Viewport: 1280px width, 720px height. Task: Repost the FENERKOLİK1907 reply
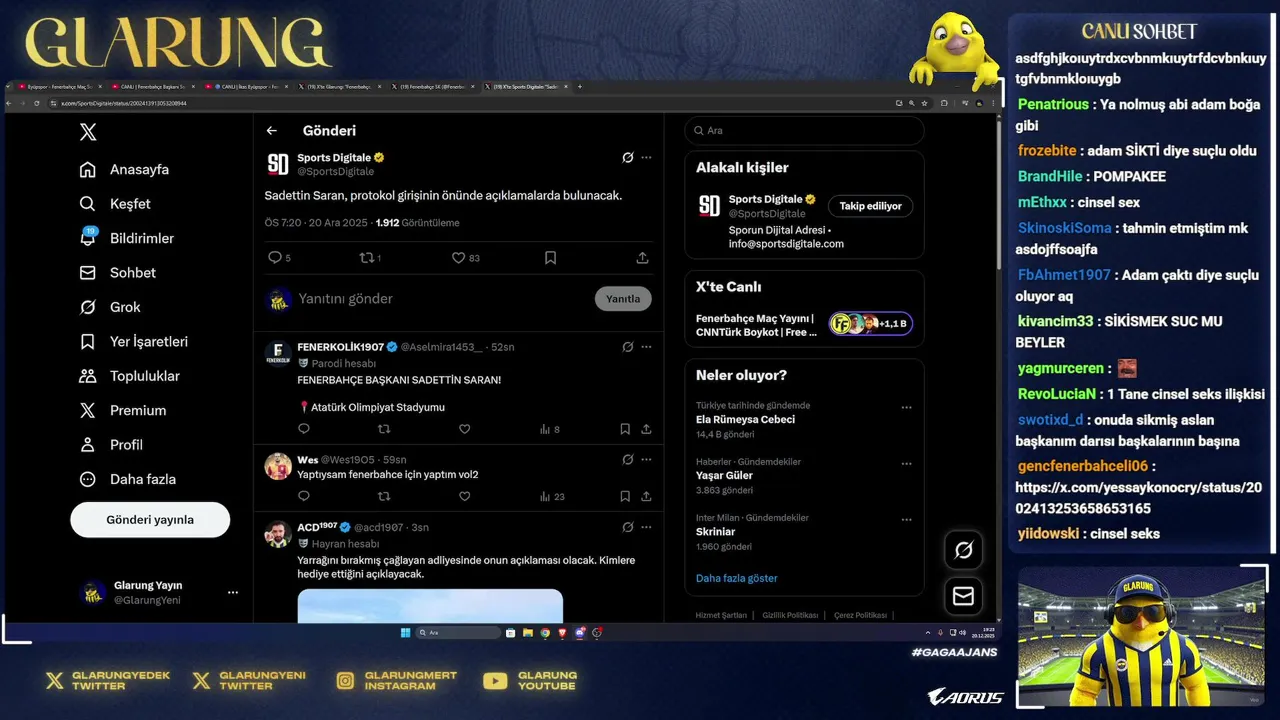coord(384,429)
